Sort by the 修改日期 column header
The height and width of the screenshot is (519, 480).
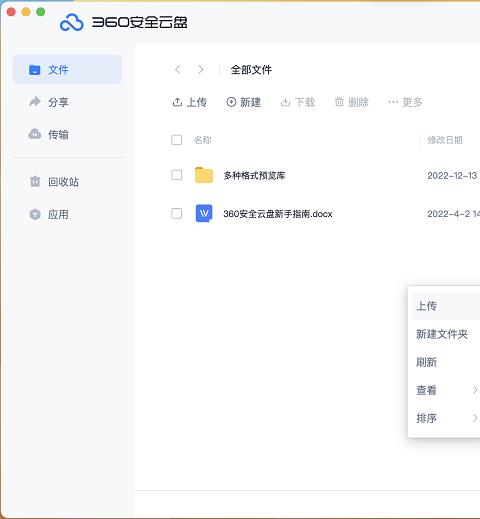[x=445, y=140]
